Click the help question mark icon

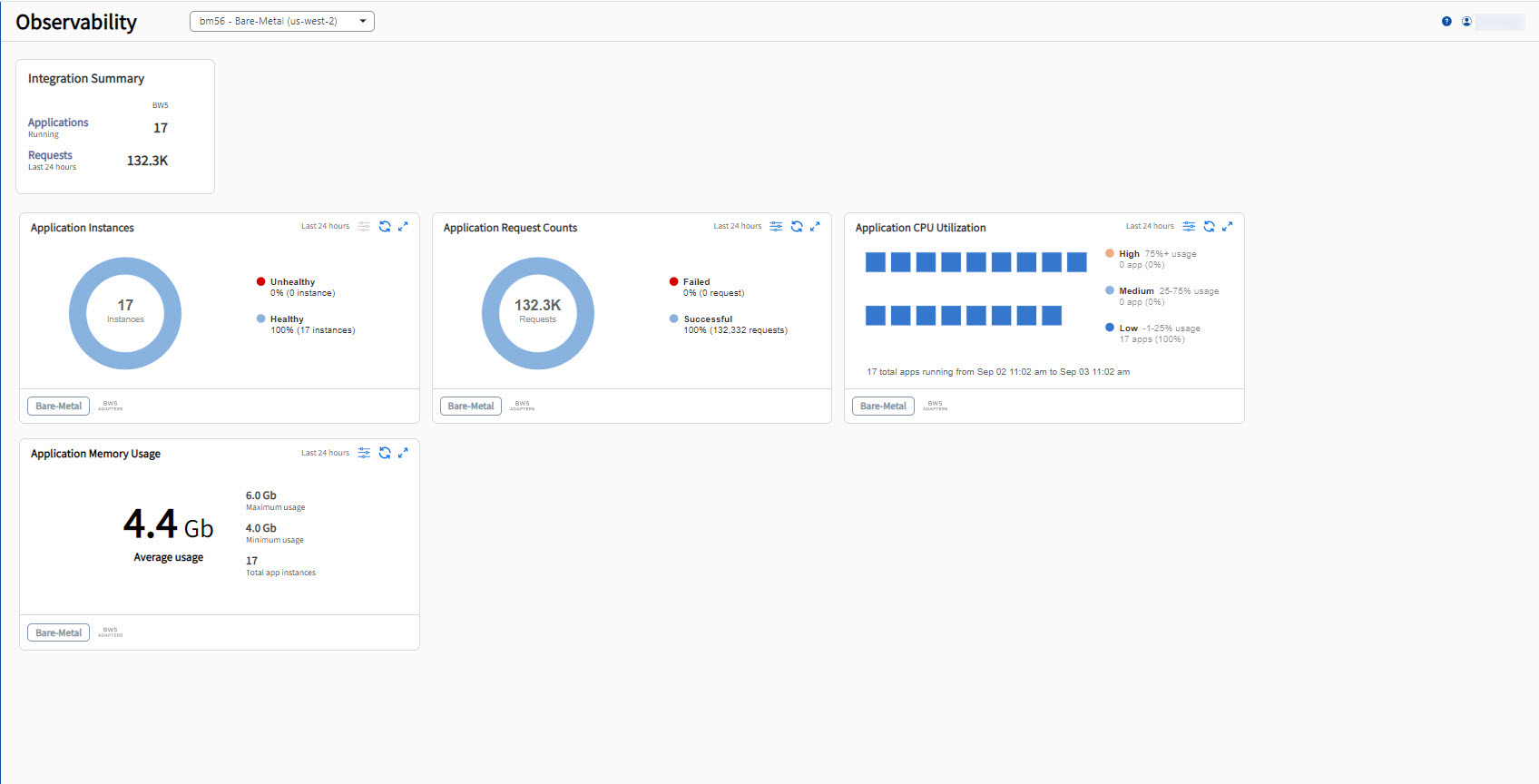(x=1446, y=22)
